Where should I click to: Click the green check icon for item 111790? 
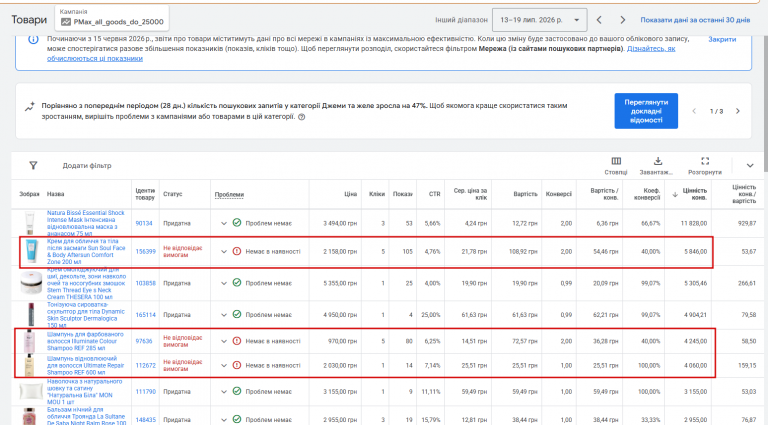[x=237, y=391]
